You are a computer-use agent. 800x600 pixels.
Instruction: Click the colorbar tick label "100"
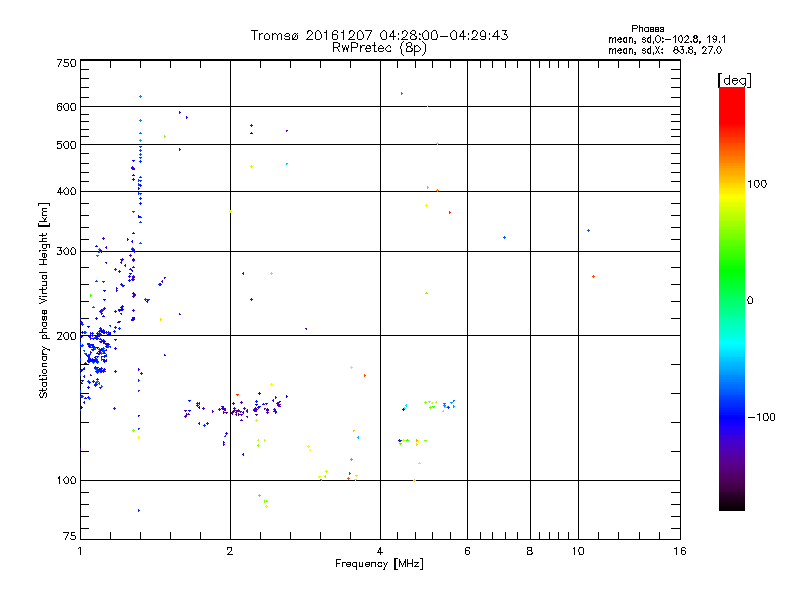[757, 184]
